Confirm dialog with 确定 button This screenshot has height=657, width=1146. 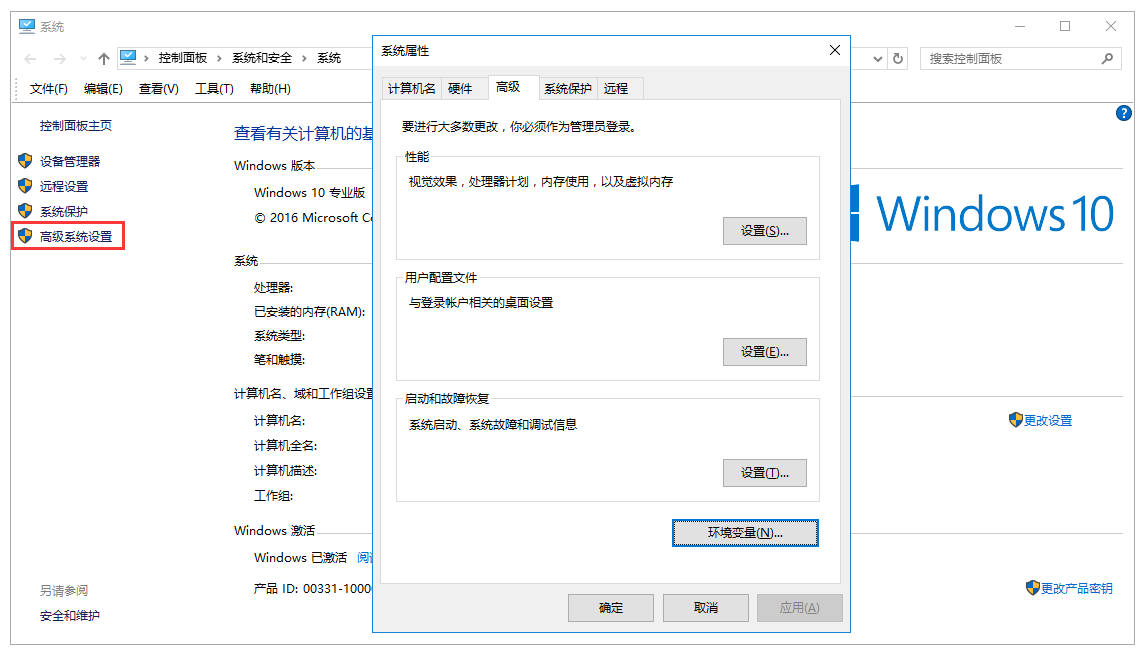[611, 607]
